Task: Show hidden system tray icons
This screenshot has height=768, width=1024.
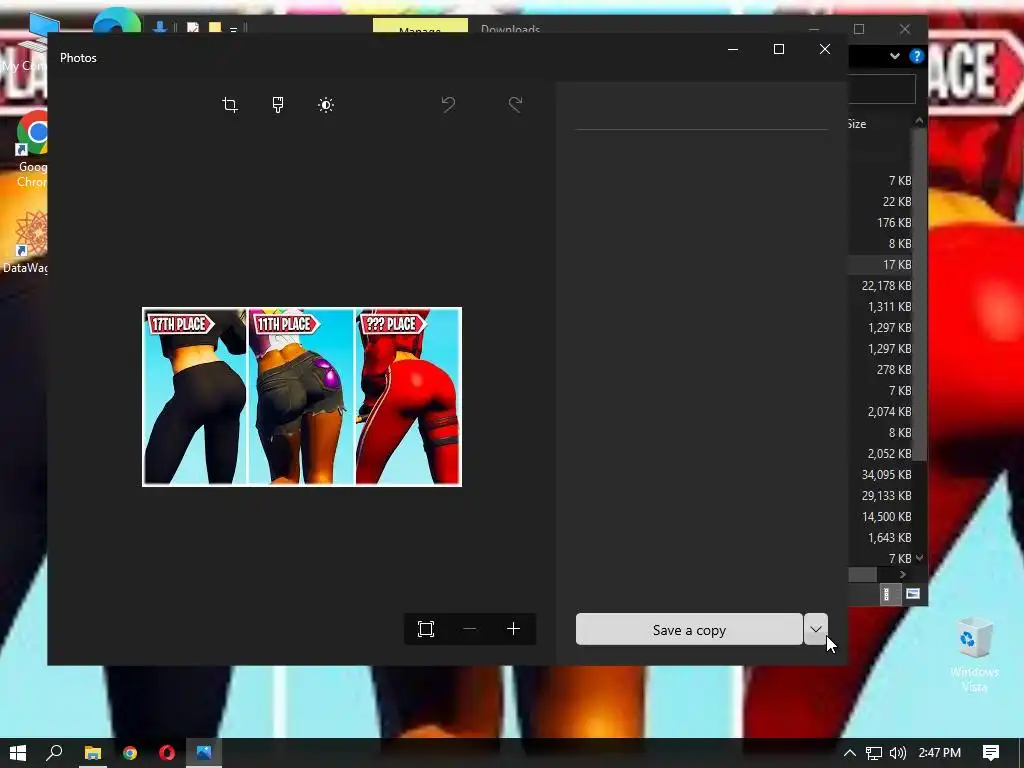Action: tap(850, 753)
